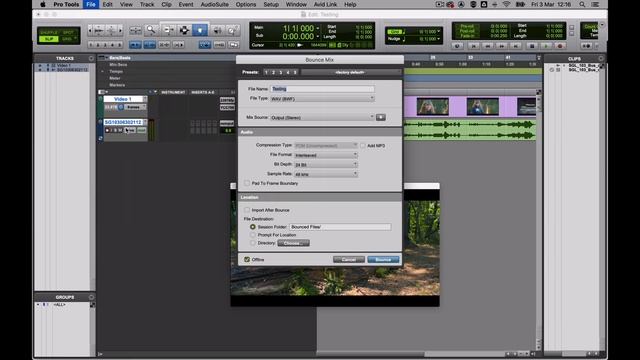This screenshot has width=640, height=360.
Task: Click the Choose directory button
Action: 293,243
